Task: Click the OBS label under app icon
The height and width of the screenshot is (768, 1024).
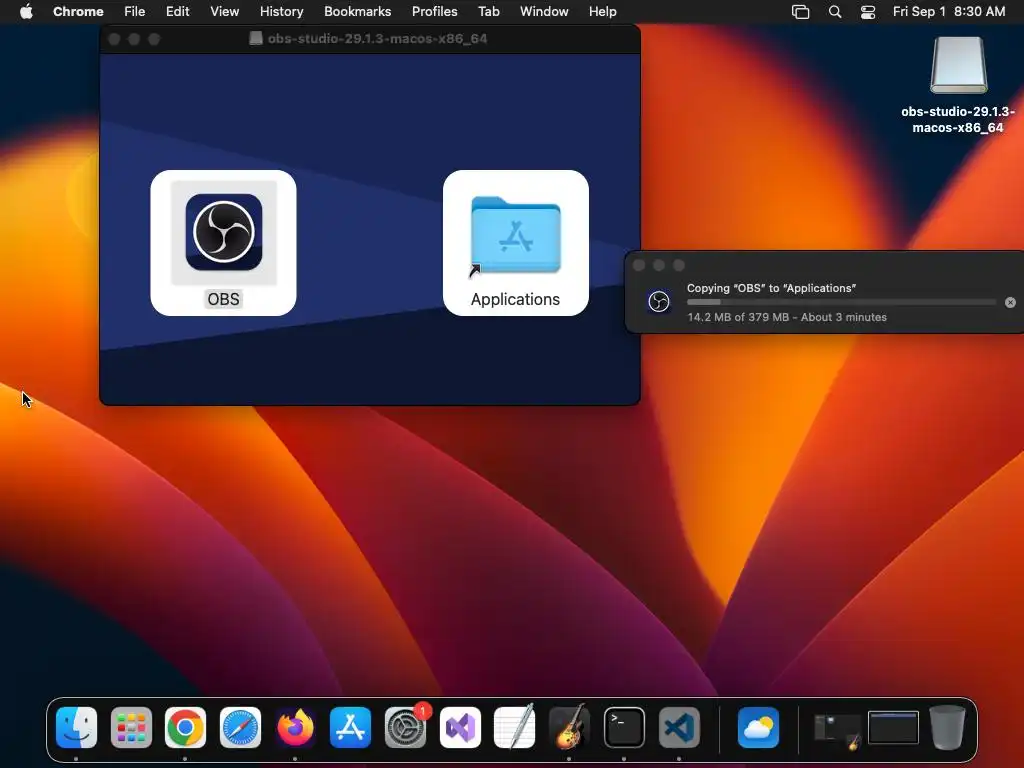Action: [x=223, y=299]
